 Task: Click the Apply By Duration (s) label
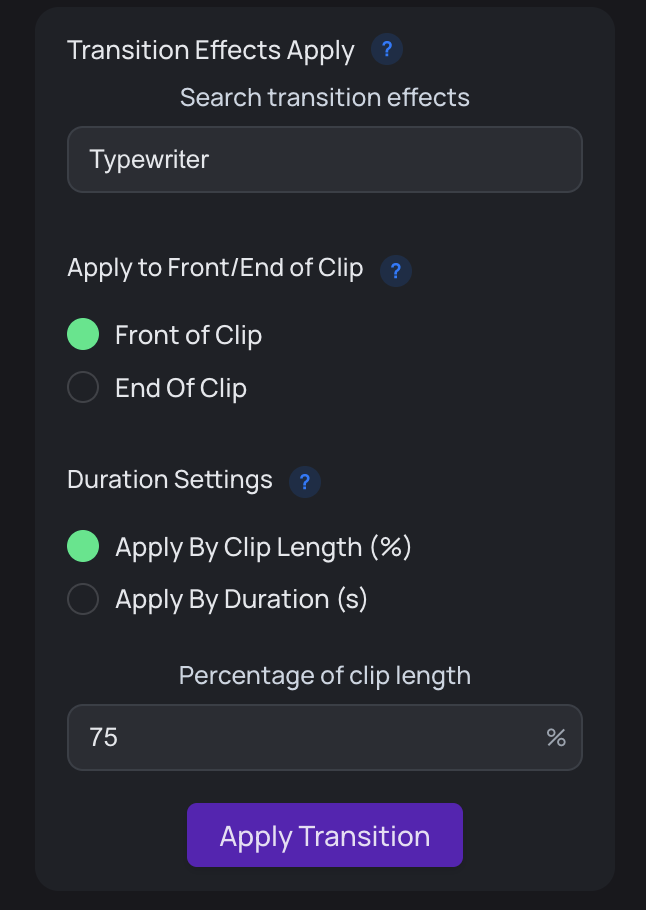click(x=241, y=599)
